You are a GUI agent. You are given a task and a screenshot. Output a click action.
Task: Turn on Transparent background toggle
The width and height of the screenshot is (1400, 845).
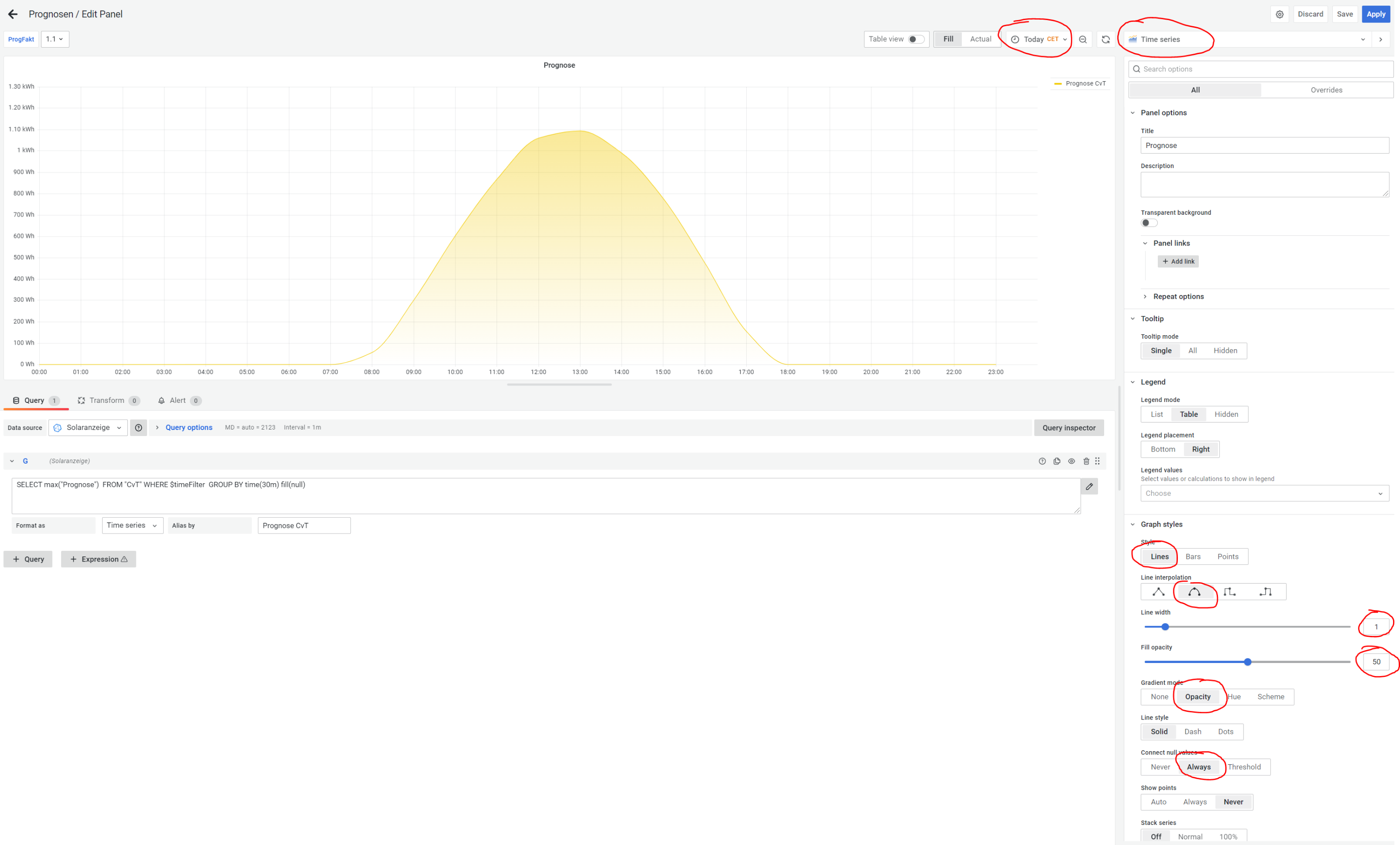point(1148,223)
